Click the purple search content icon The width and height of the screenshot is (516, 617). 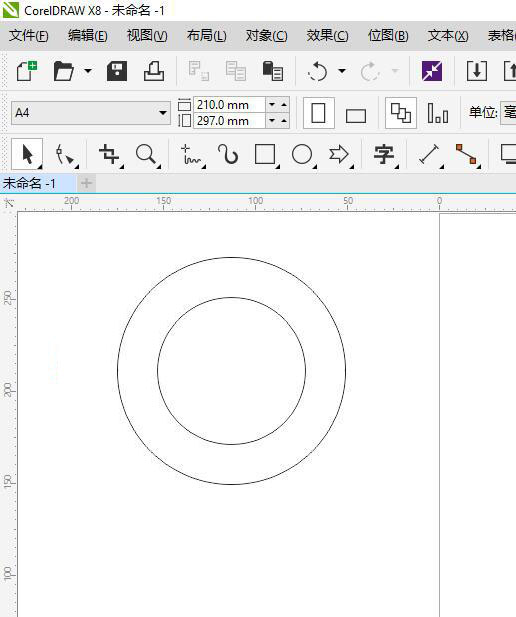[432, 71]
